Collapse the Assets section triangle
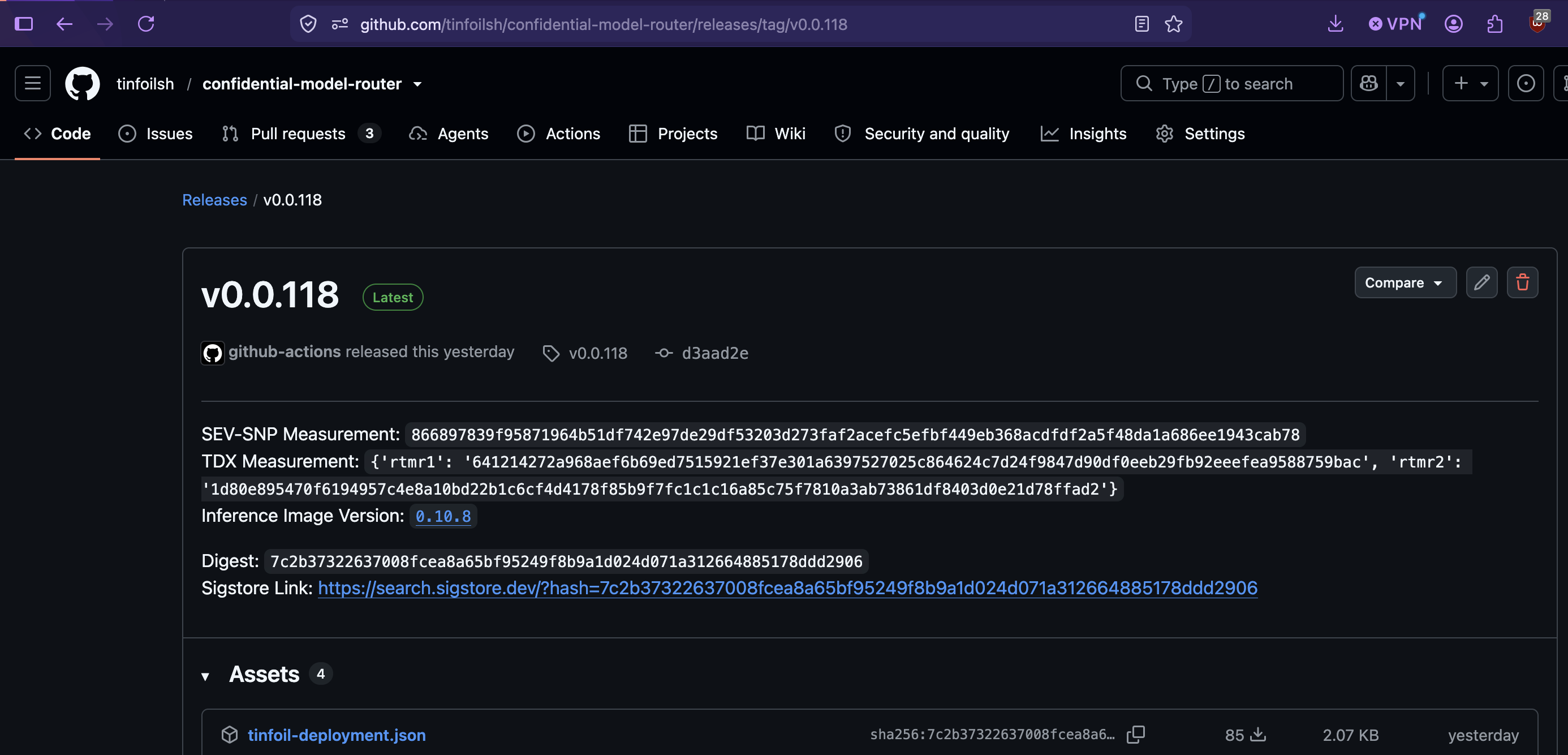 205,676
